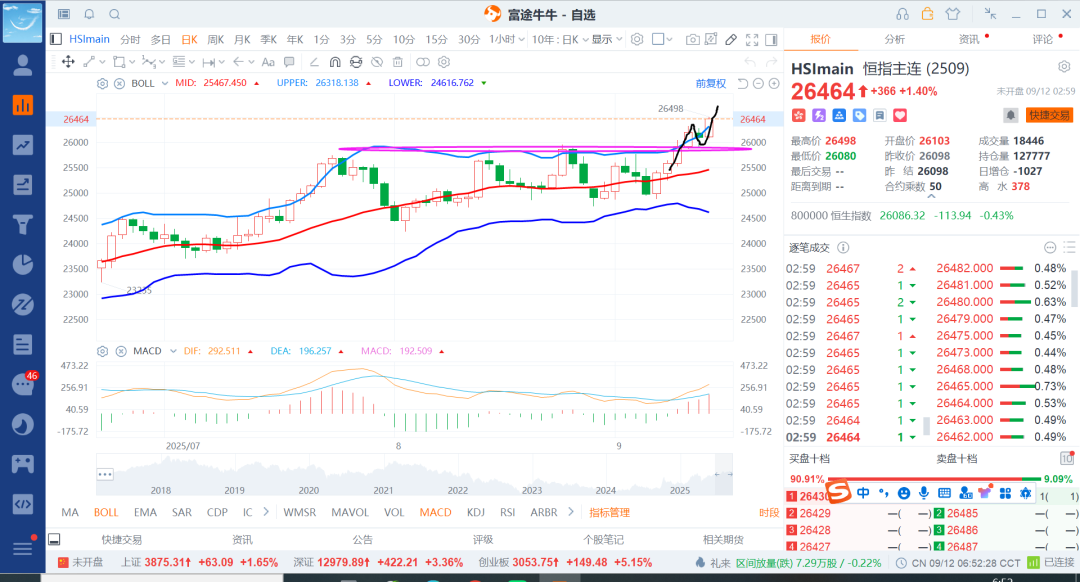Viewport: 1080px width, 582px height.
Task: Open the code editor sidebar icon
Action: pyautogui.click(x=23, y=503)
